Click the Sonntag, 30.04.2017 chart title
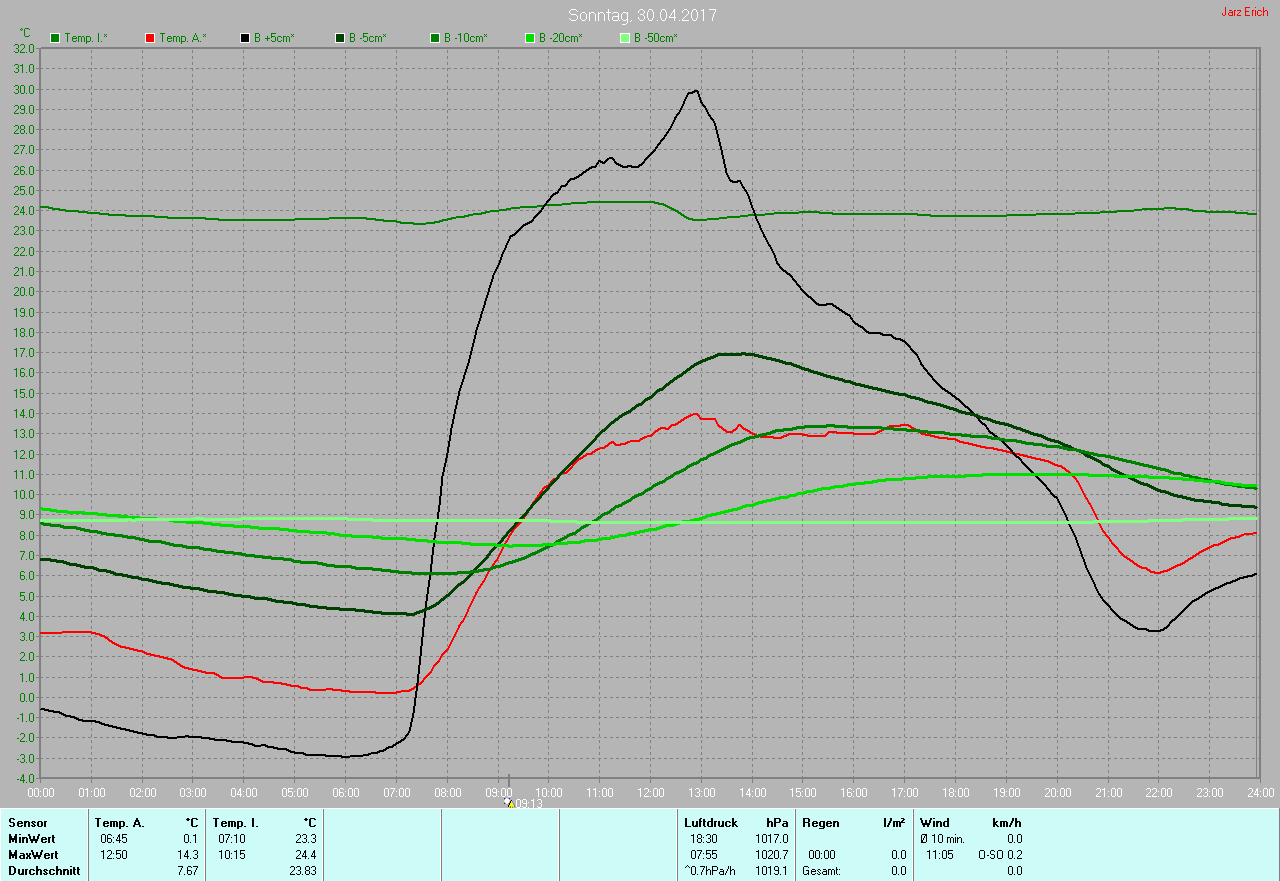This screenshot has width=1280, height=881. [x=642, y=15]
